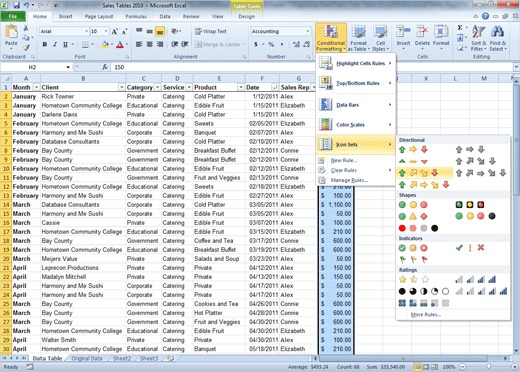Click Manage Rules menu entry
Image resolution: width=520 pixels, height=372 pixels.
(356, 180)
